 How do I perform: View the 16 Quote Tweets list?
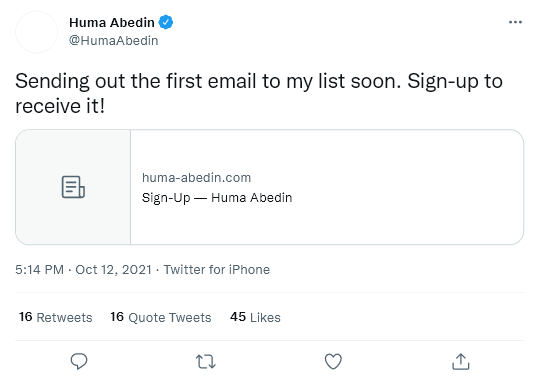pyautogui.click(x=161, y=317)
